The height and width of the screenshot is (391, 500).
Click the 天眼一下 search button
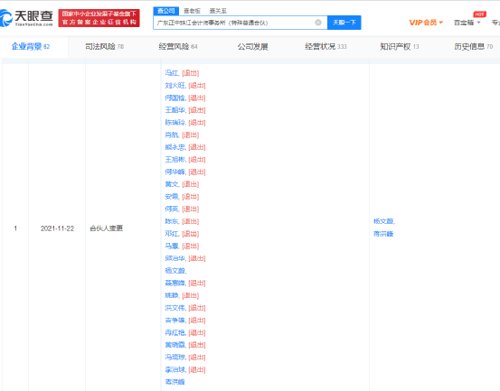click(344, 22)
